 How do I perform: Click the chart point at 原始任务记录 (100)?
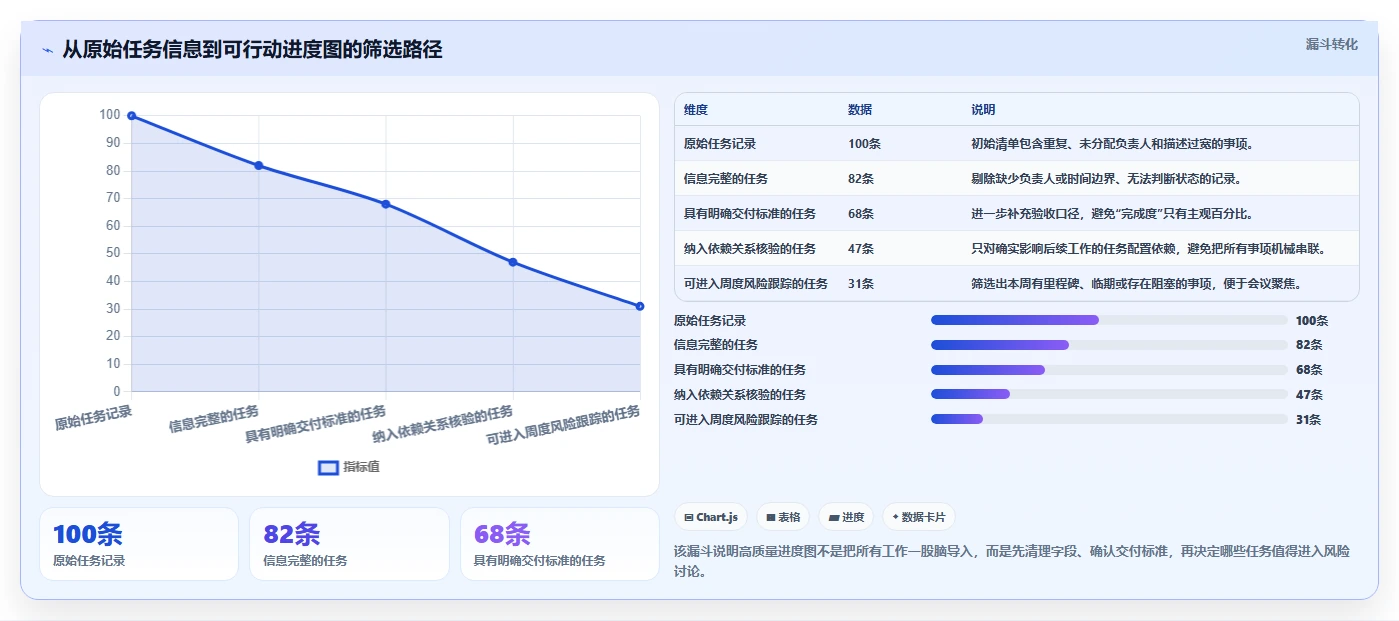point(132,116)
